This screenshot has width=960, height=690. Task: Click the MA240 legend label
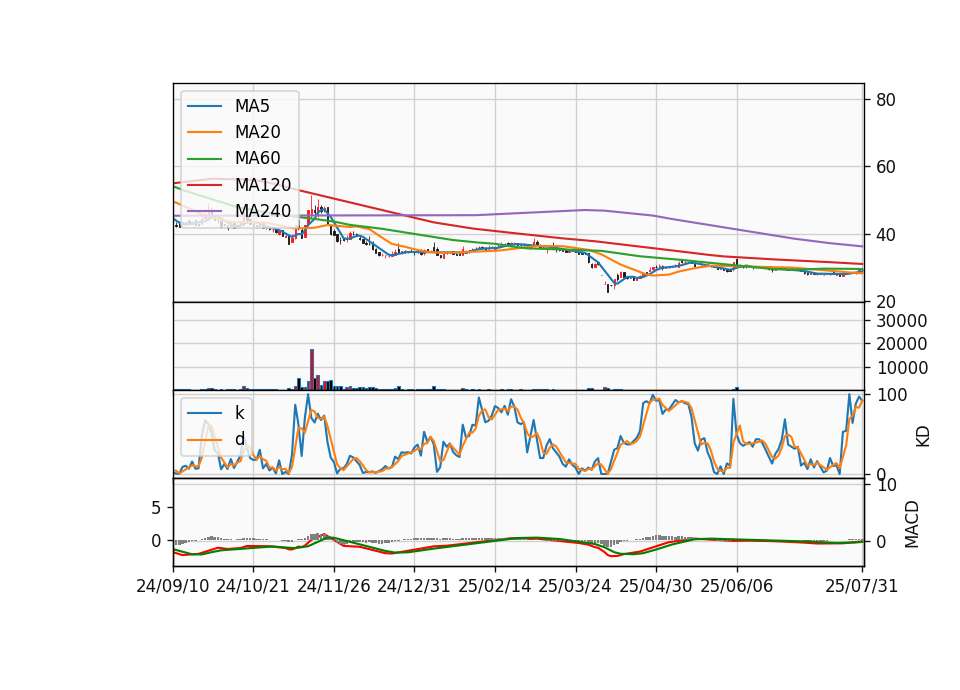[263, 211]
